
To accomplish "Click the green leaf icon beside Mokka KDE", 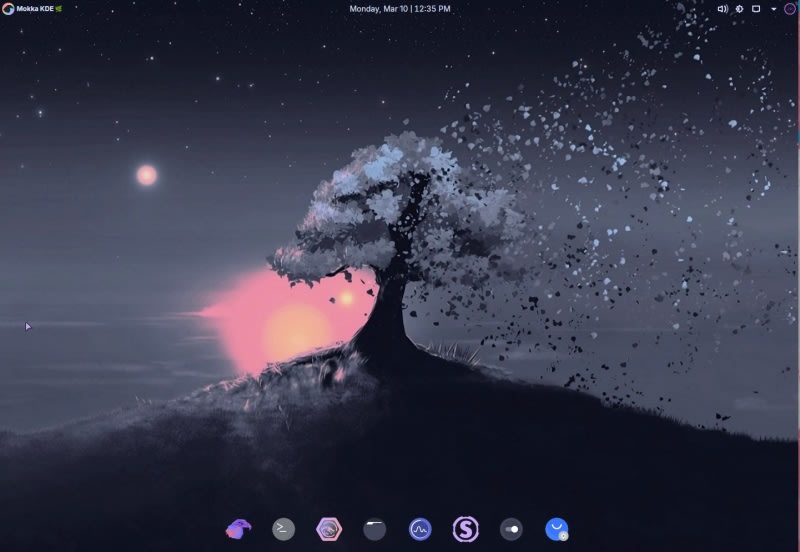I will click(x=58, y=8).
